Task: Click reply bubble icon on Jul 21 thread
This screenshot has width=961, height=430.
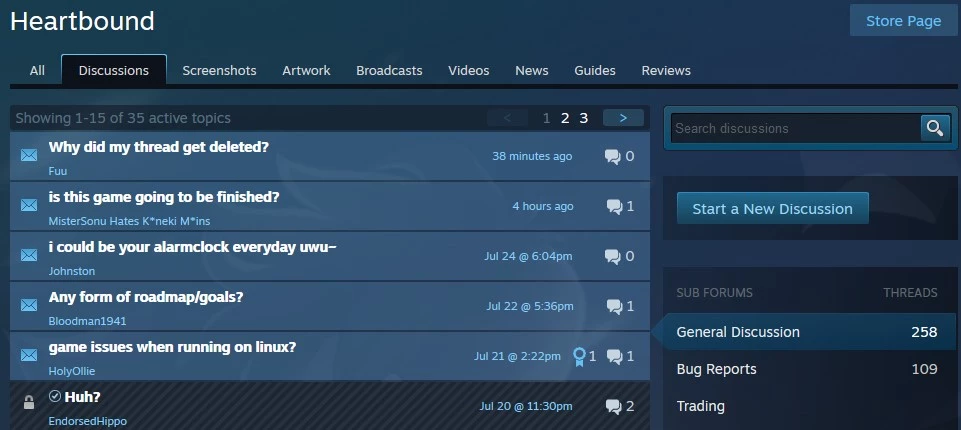Action: pos(614,356)
